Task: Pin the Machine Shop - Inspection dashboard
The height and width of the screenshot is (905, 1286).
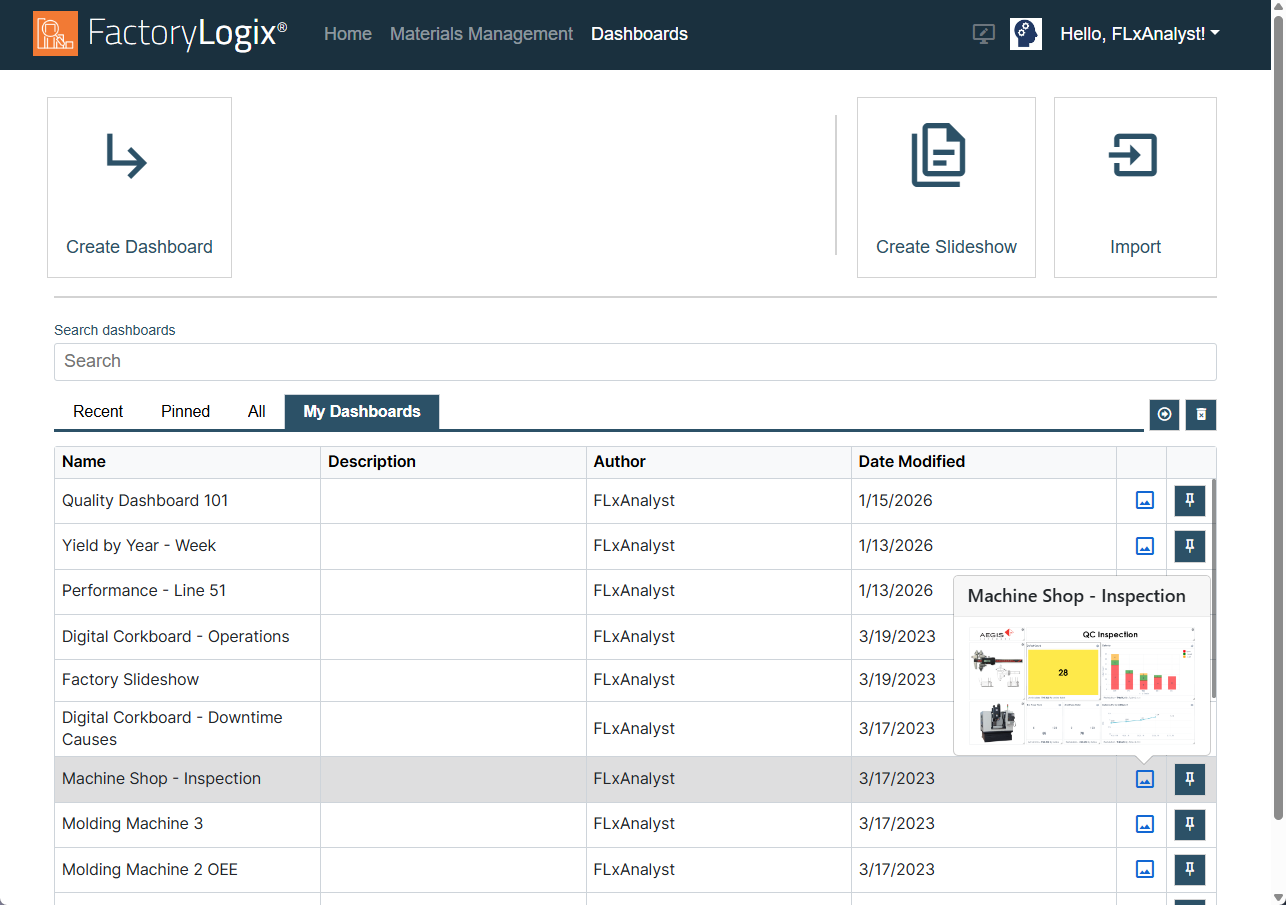Action: 1189,779
